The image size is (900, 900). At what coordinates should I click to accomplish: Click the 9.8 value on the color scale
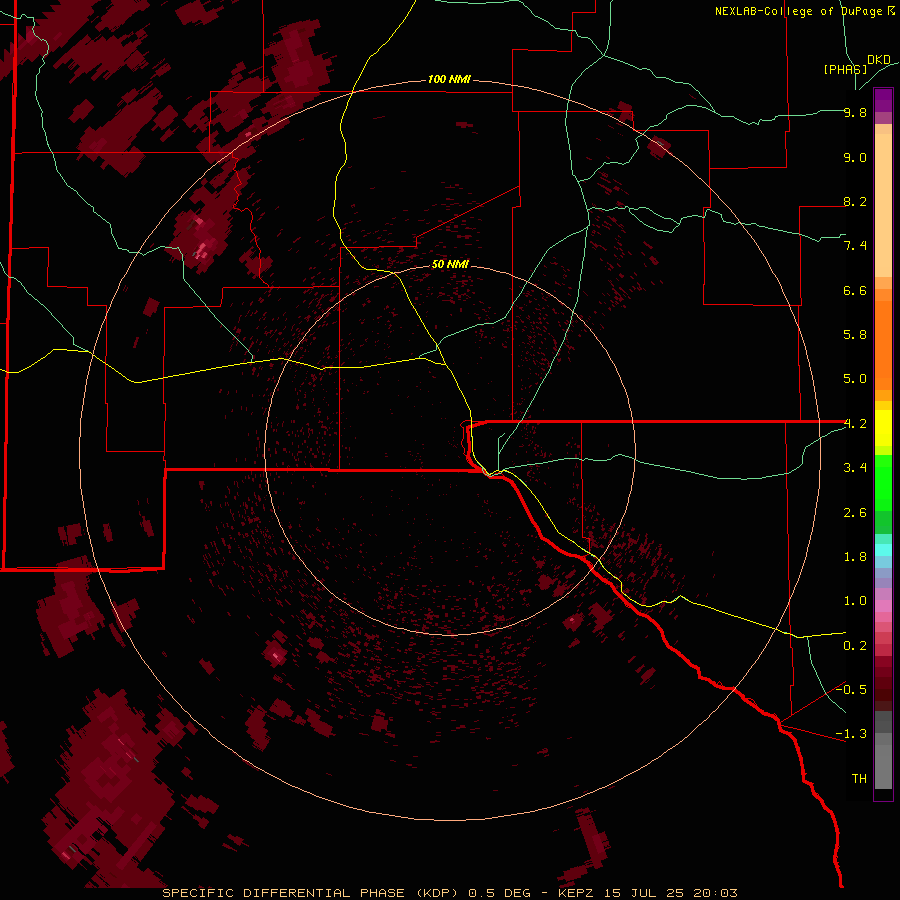pos(855,112)
